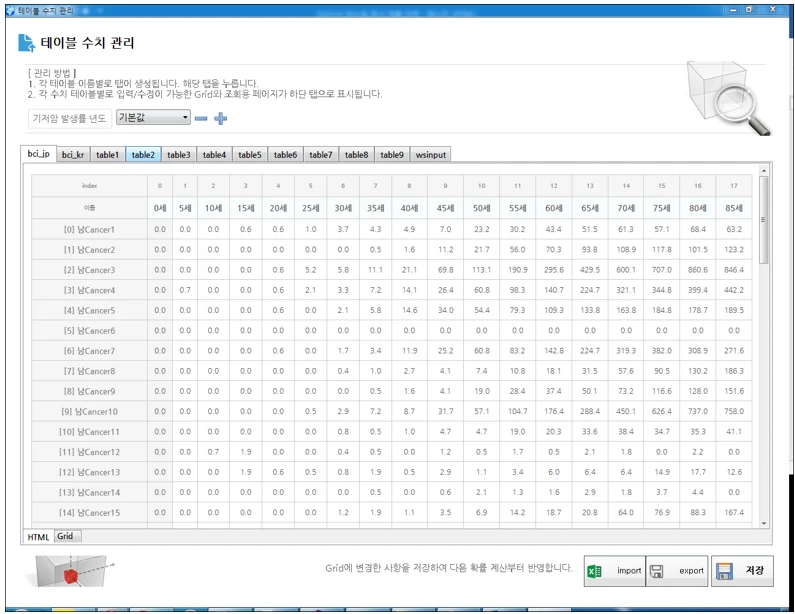Click the 85세 column header
This screenshot has width=795, height=614.
pyautogui.click(x=734, y=208)
